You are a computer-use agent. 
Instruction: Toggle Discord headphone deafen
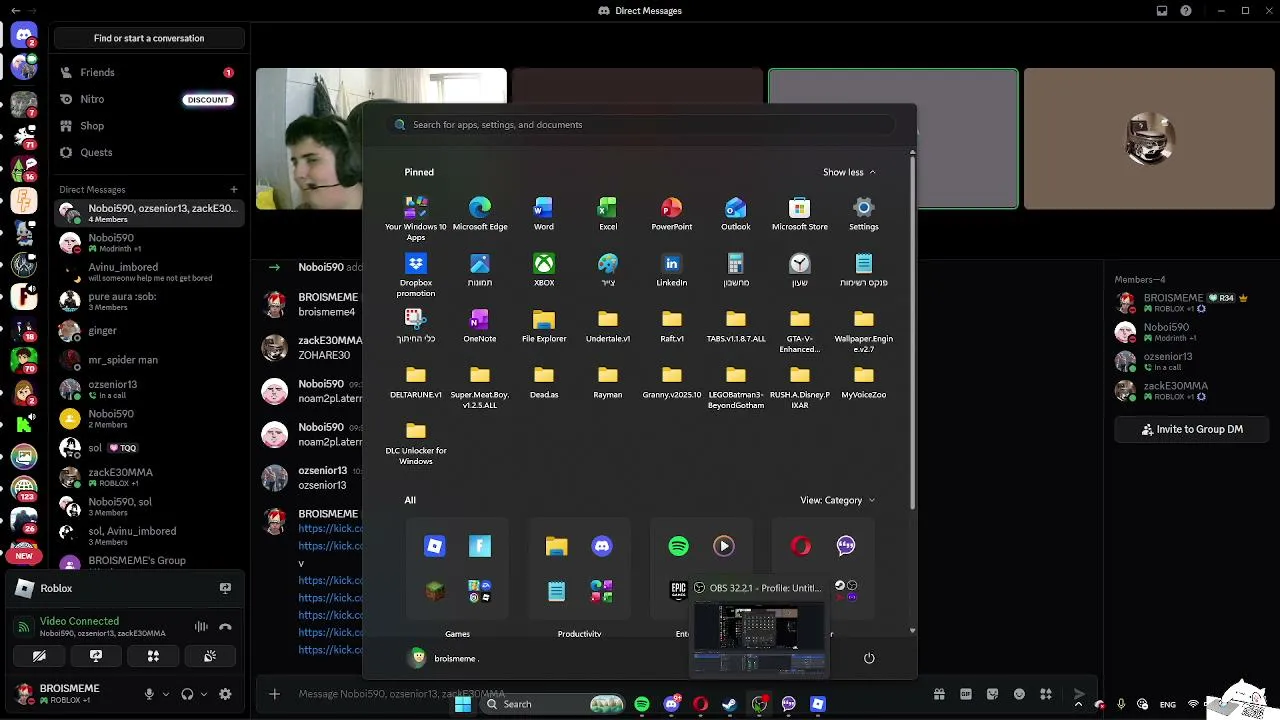(x=187, y=694)
